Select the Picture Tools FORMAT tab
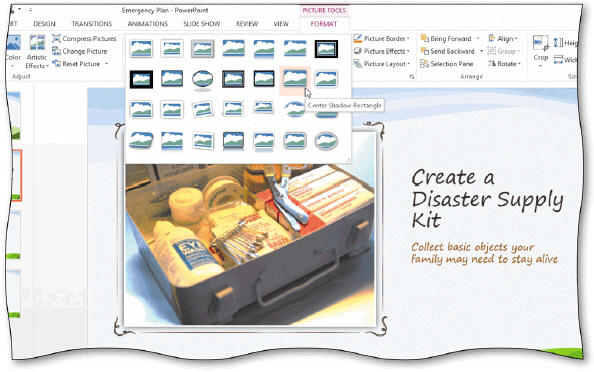 pos(324,24)
